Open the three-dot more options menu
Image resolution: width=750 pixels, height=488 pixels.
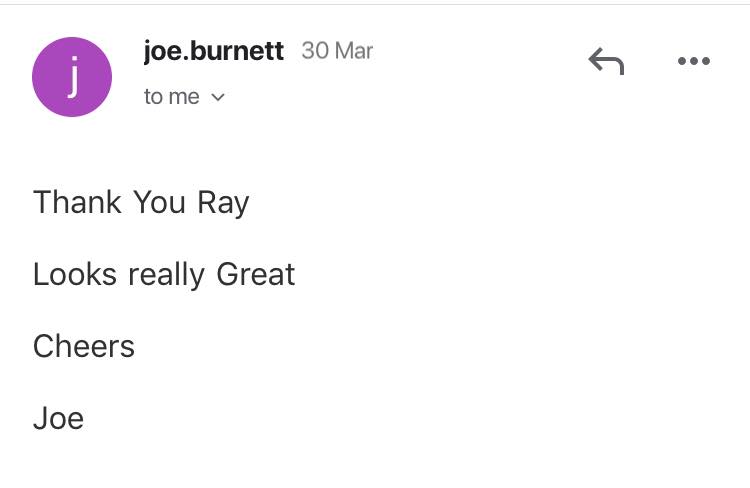[x=694, y=61]
